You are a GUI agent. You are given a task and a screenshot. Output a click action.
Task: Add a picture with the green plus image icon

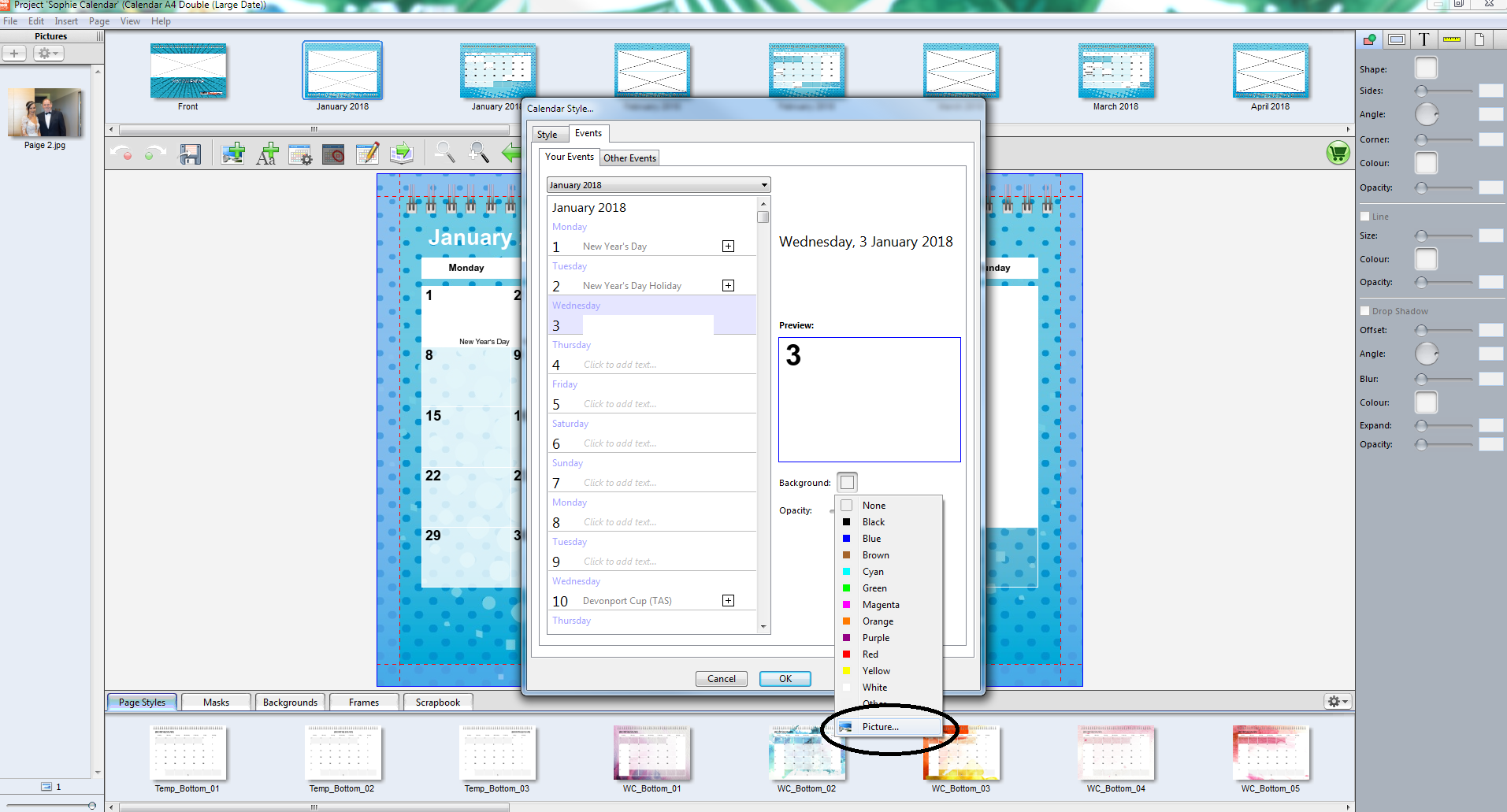(x=233, y=153)
